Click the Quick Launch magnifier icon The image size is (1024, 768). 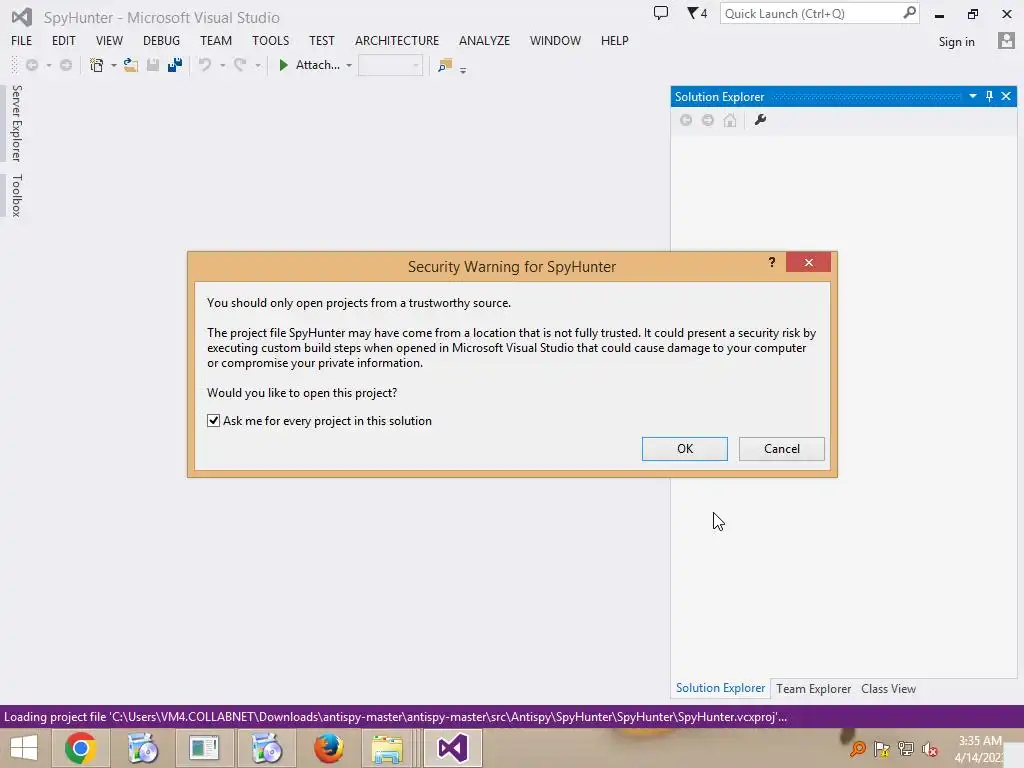tap(909, 13)
